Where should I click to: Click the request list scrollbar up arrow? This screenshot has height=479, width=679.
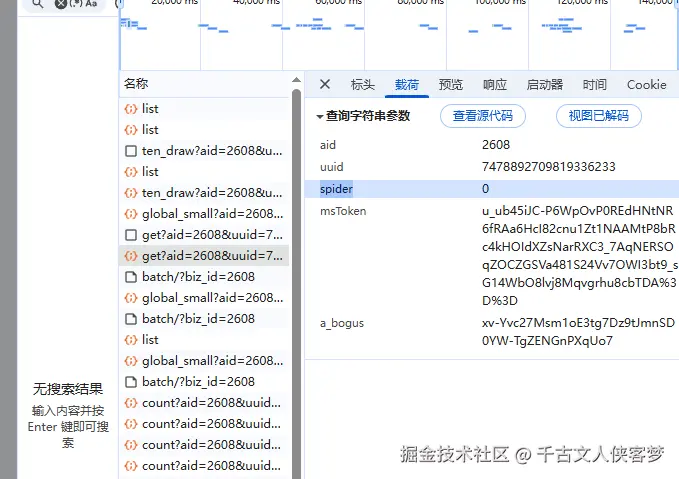coord(296,80)
